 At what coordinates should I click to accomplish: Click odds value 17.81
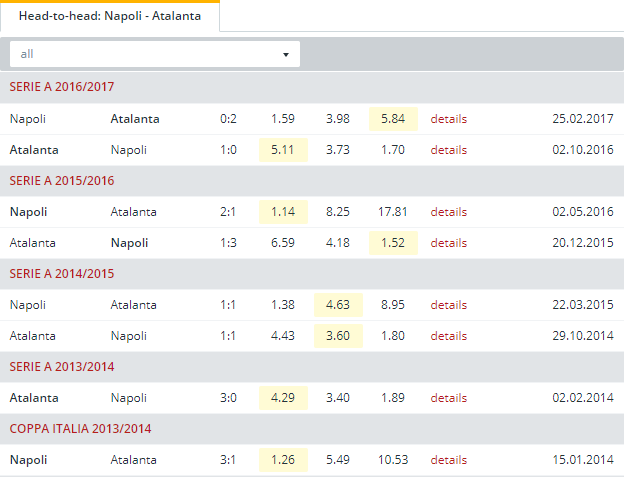393,212
